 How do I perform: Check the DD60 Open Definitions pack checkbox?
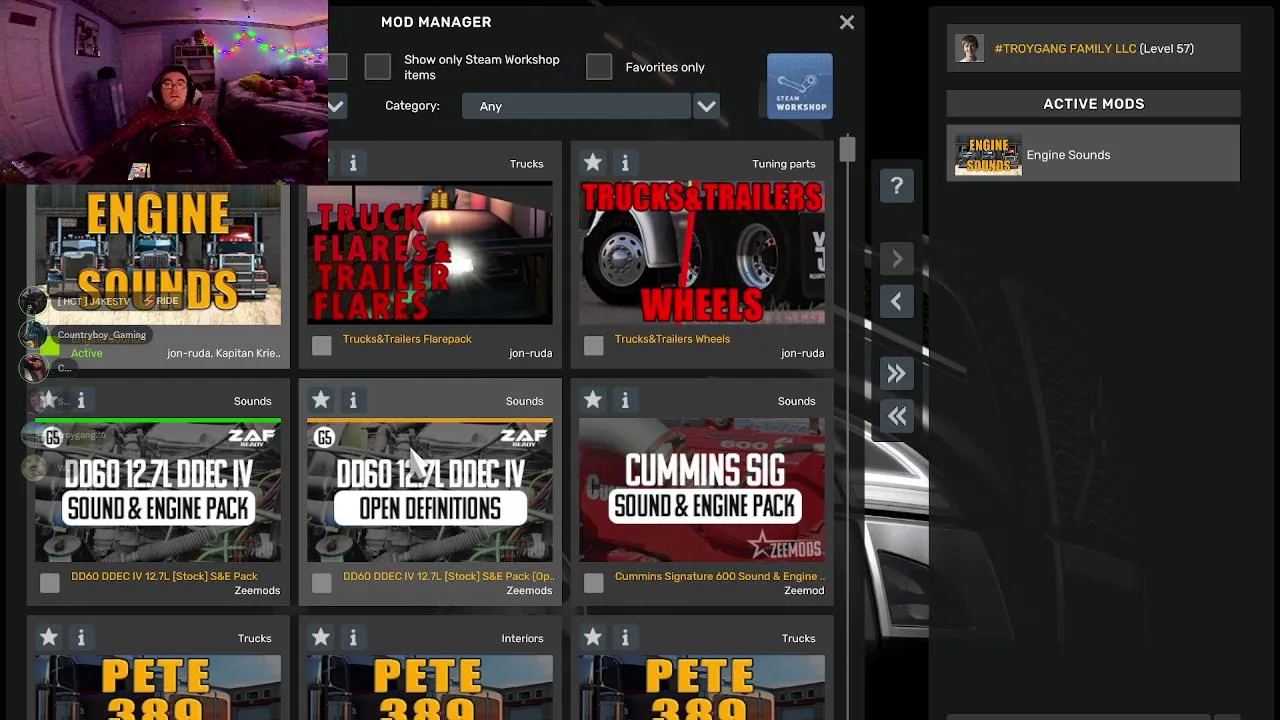coord(321,583)
